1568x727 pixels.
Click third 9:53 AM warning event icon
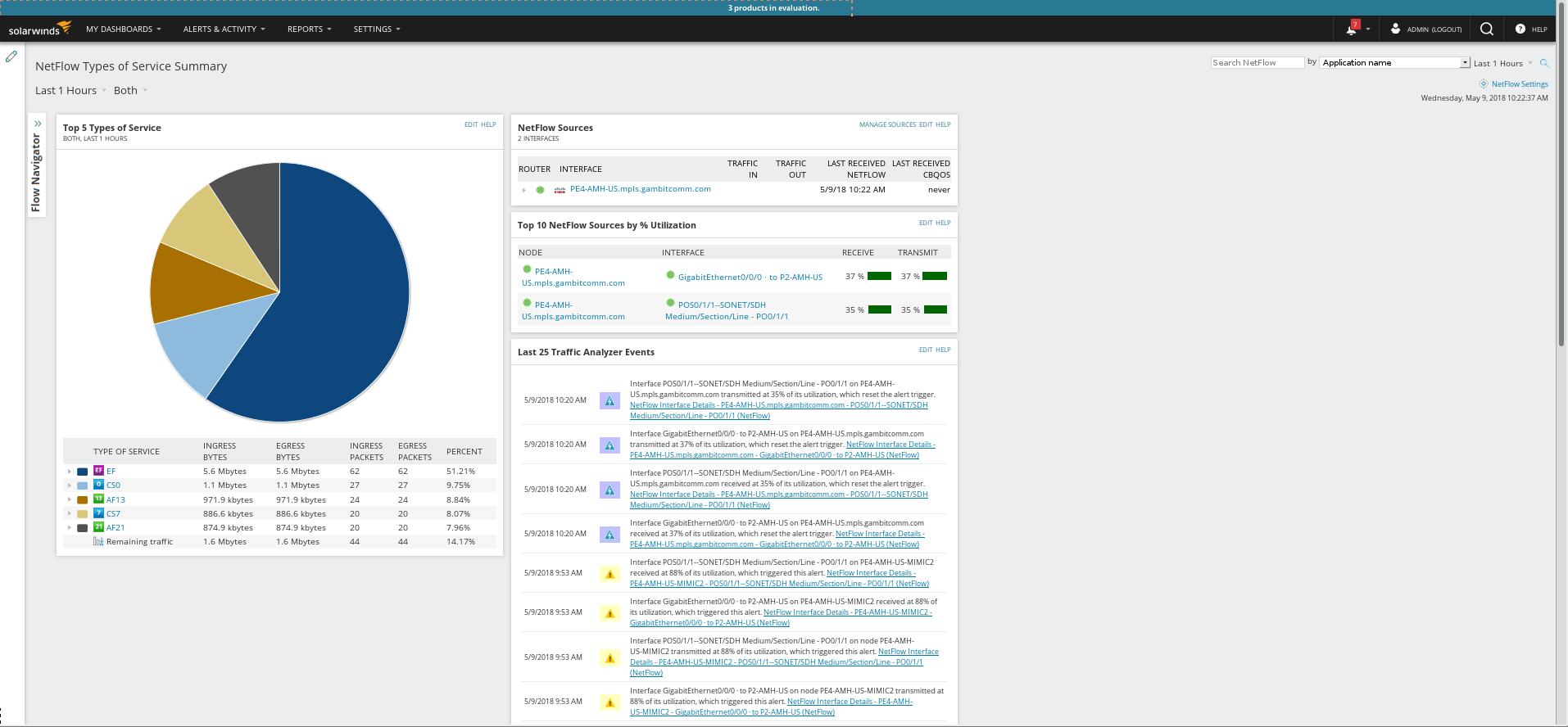click(610, 658)
